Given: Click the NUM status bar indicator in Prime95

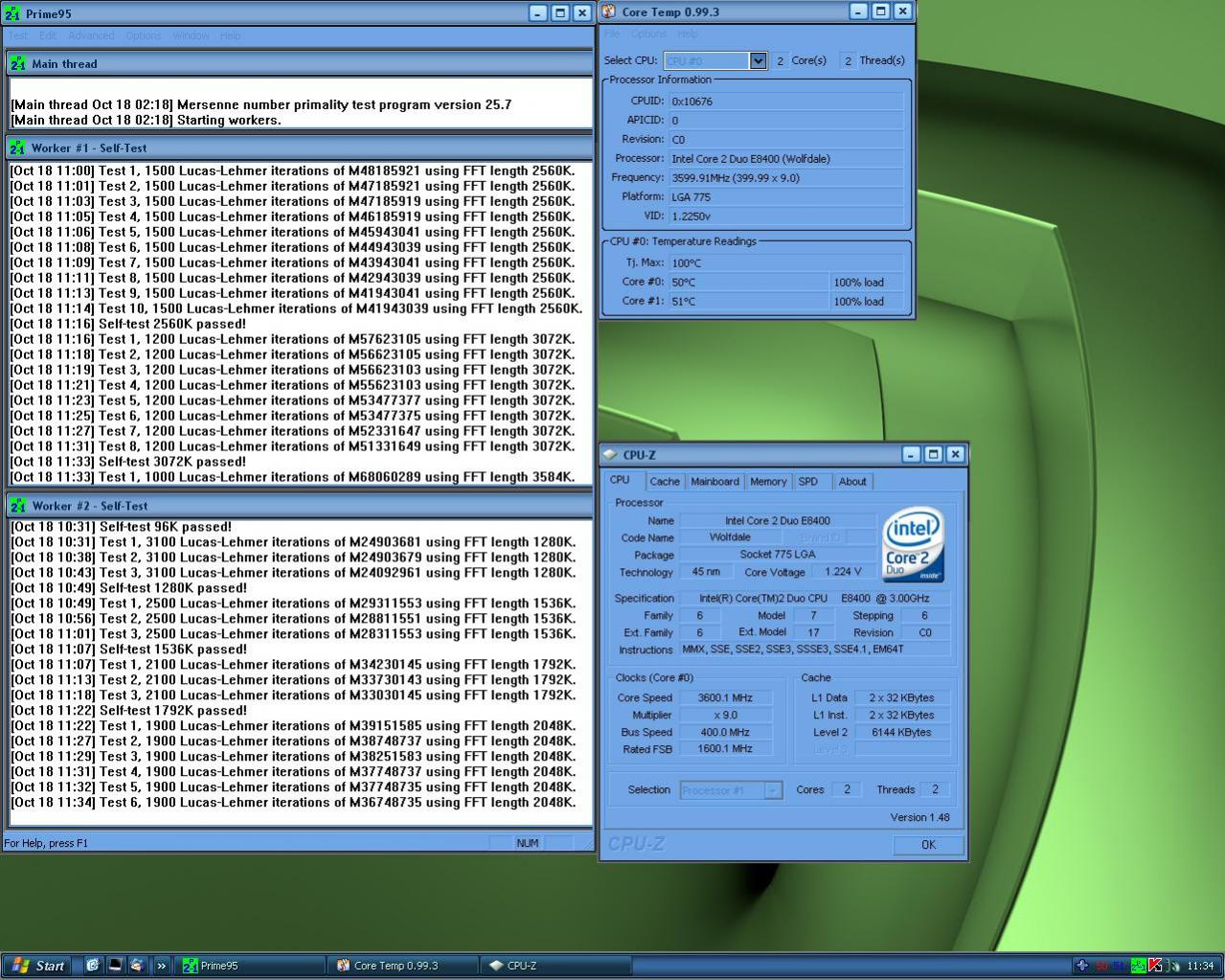Looking at the screenshot, I should click(528, 844).
